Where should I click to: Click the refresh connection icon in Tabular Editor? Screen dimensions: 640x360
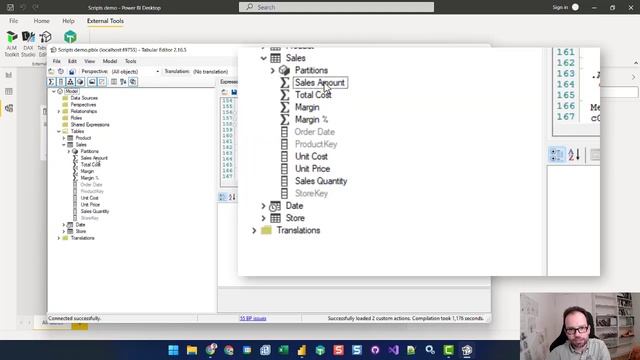click(61, 71)
